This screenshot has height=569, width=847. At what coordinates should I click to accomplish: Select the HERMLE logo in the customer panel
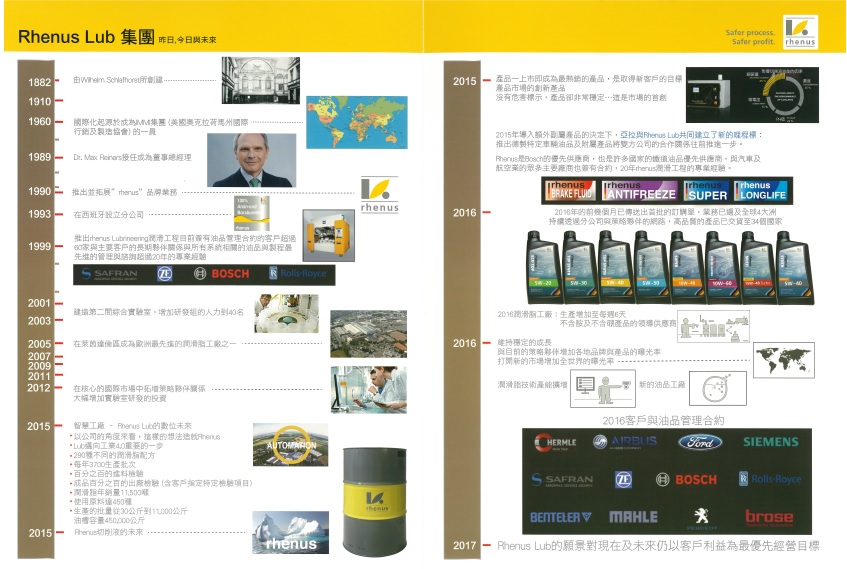[x=555, y=443]
